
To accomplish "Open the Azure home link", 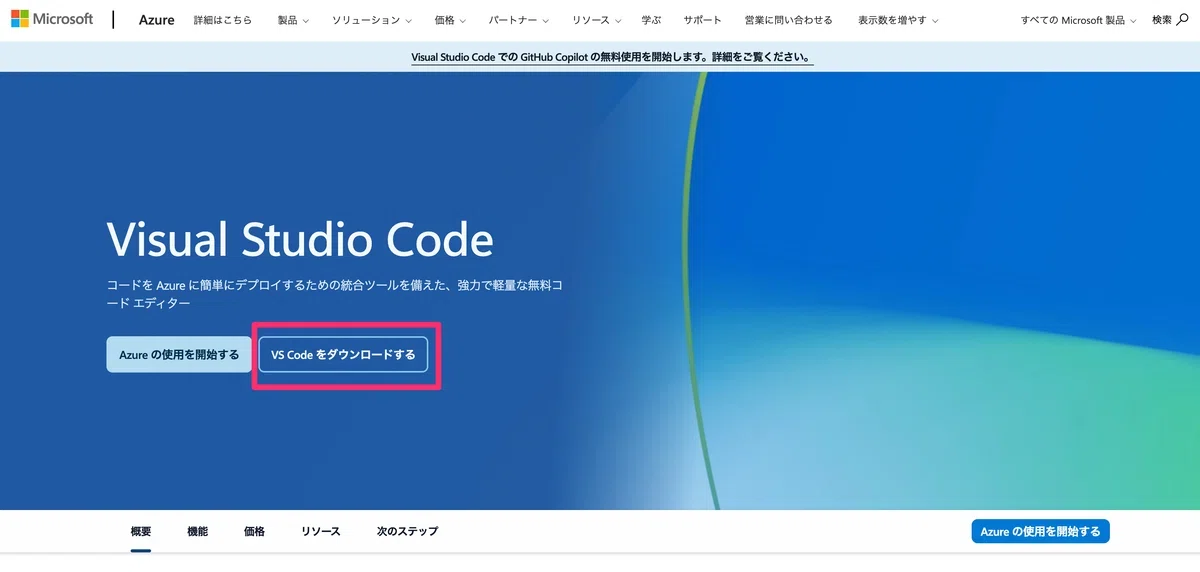I will [156, 20].
